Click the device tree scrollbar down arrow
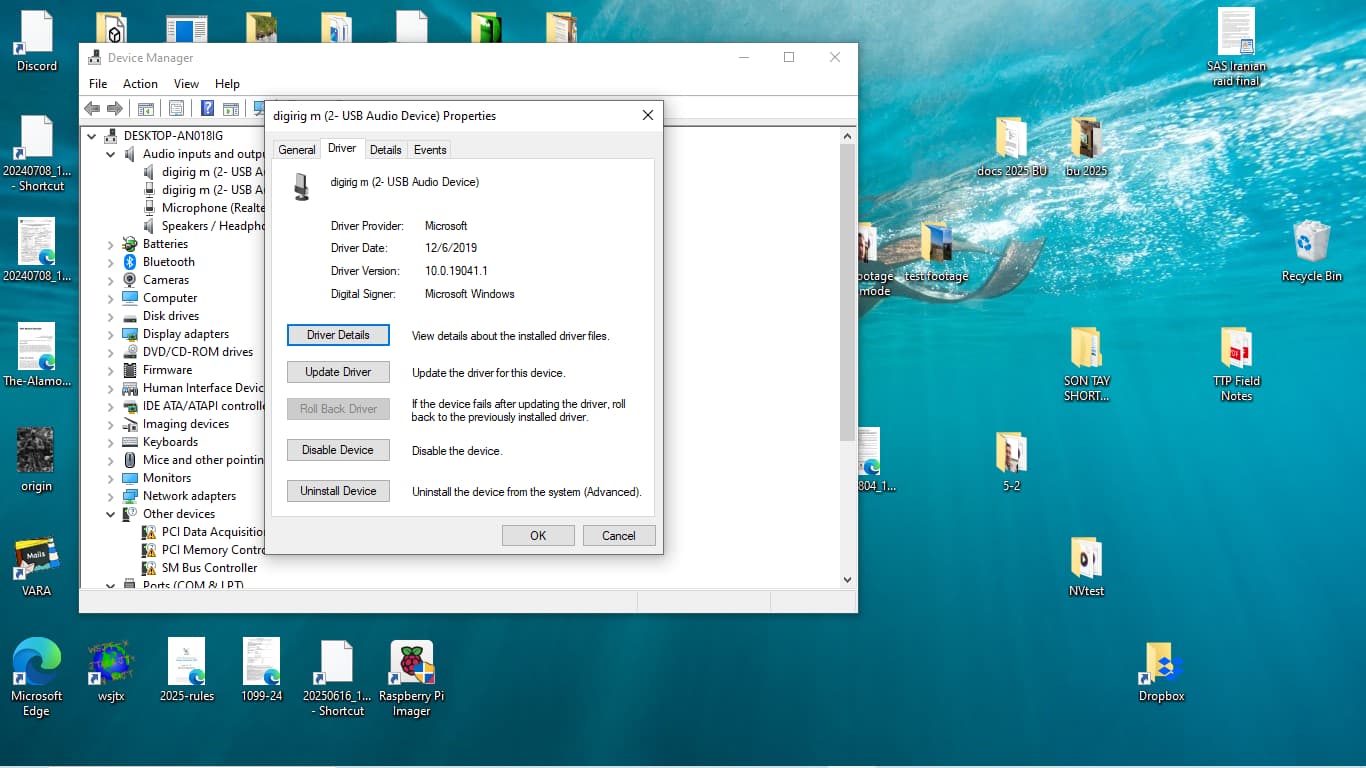 (847, 579)
